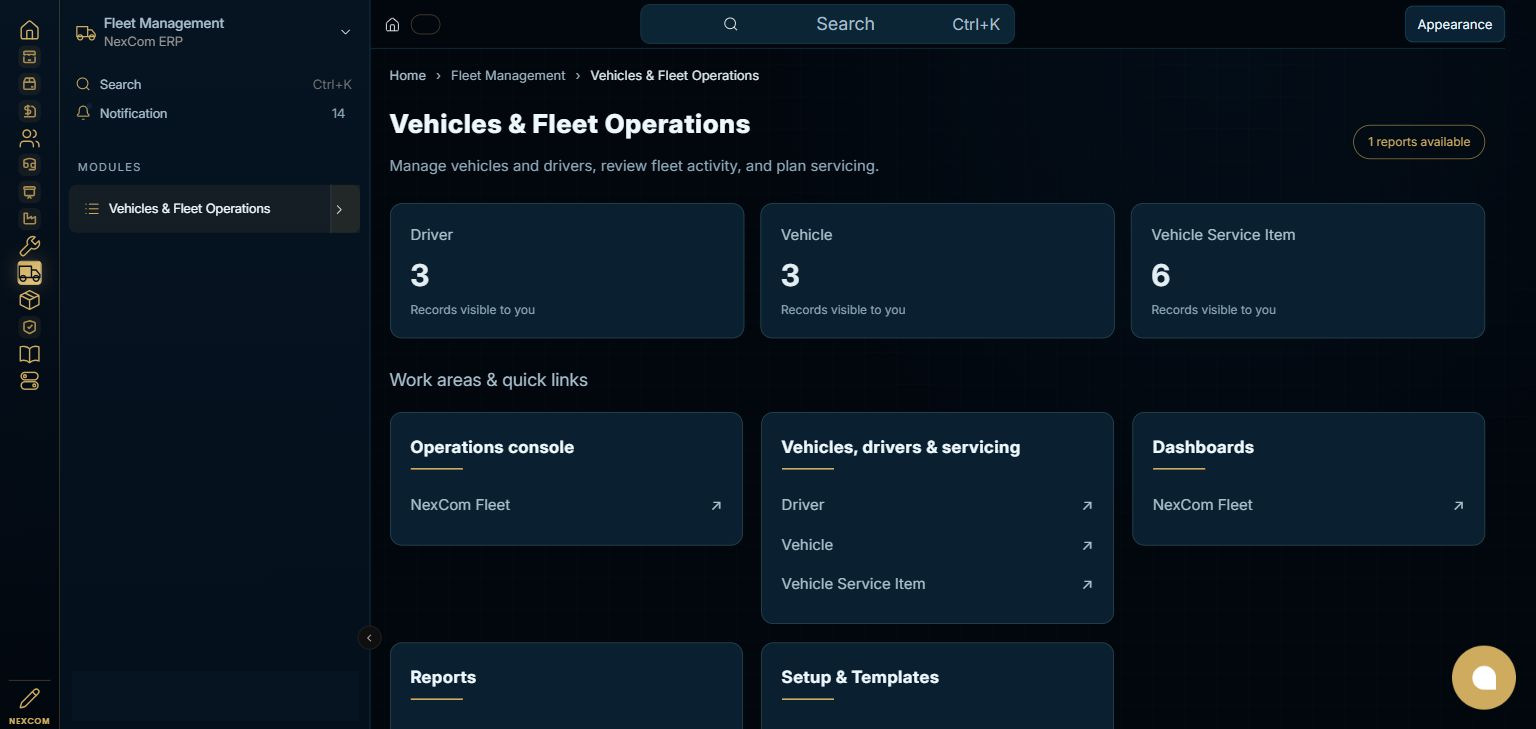Collapse the sidebar with the arrow handle
1536x729 pixels.
[369, 637]
